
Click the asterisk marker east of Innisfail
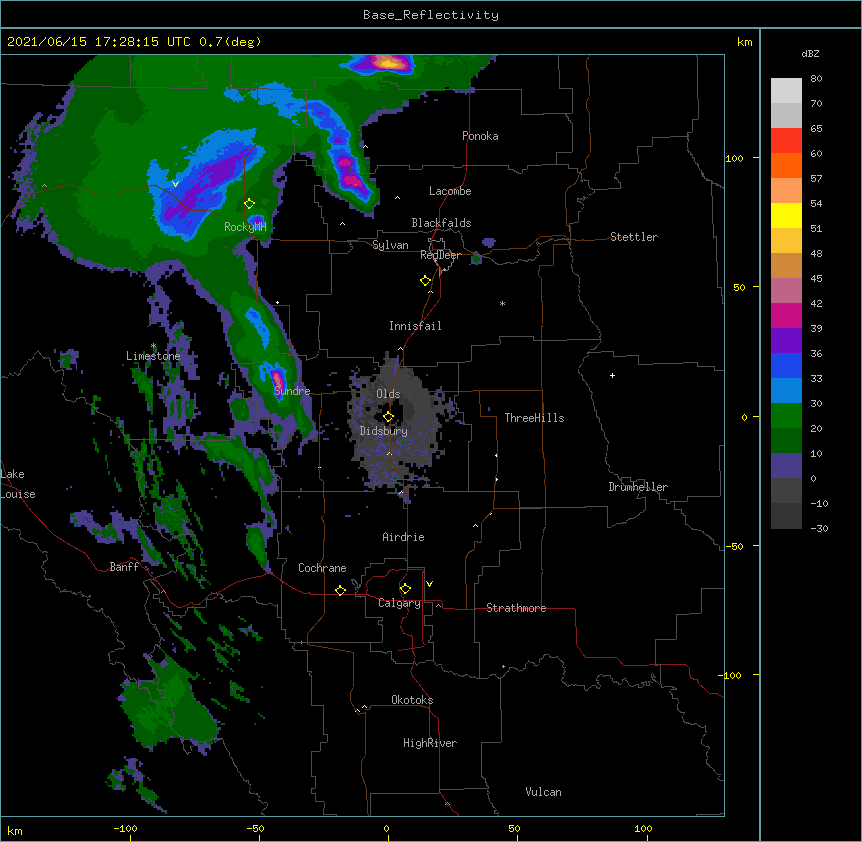[x=502, y=303]
